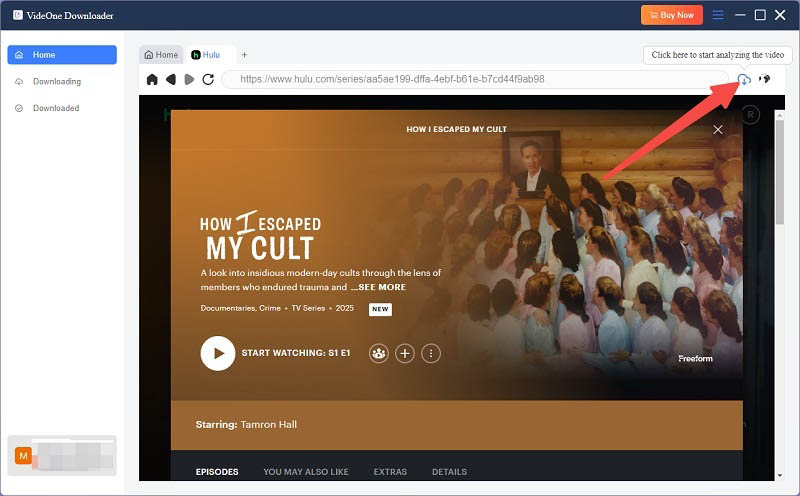Navigate back with the left arrow
Viewport: 800px width, 496px height.
tap(171, 79)
